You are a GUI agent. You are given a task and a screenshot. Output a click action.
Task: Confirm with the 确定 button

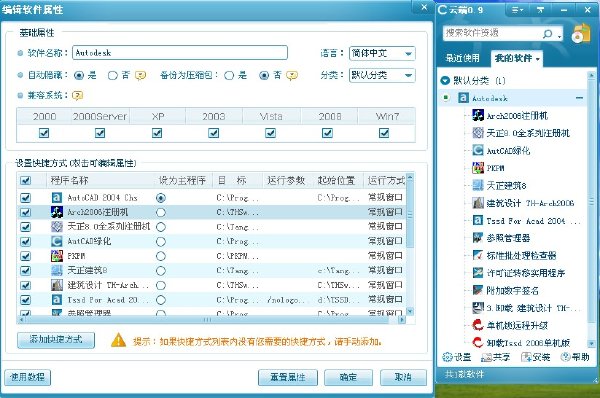[348, 377]
